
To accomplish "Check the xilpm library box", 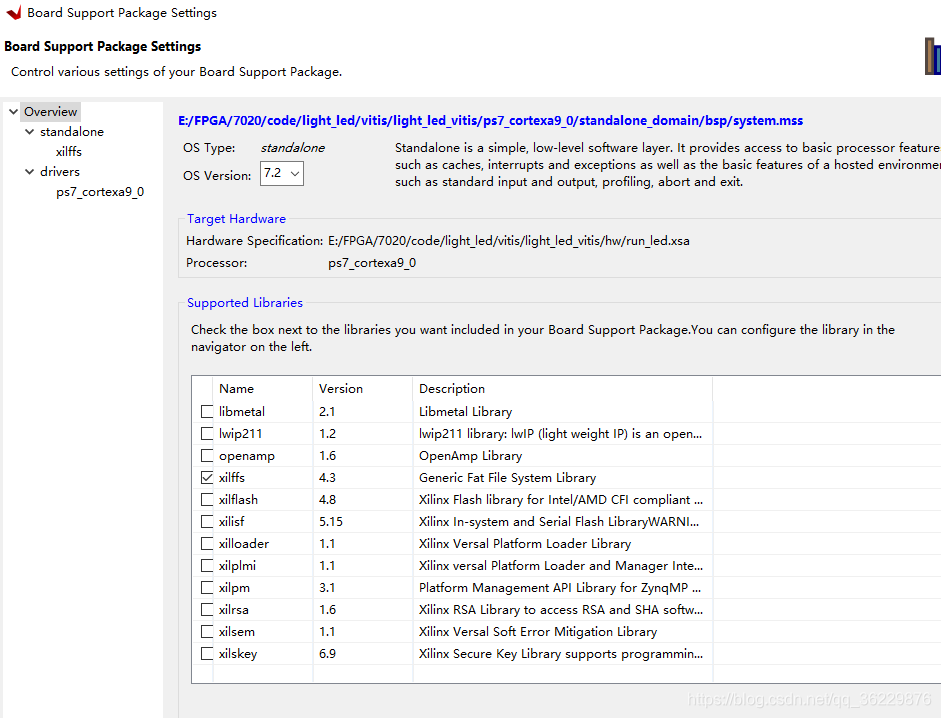I will (x=207, y=588).
